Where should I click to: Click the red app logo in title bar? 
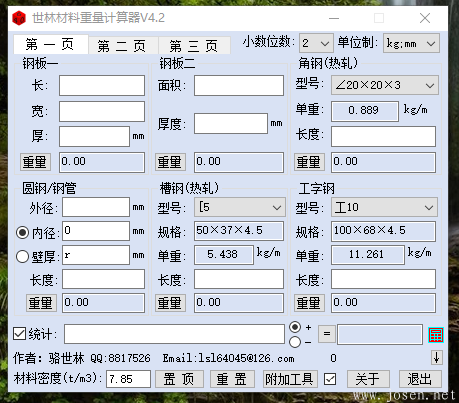click(x=19, y=18)
